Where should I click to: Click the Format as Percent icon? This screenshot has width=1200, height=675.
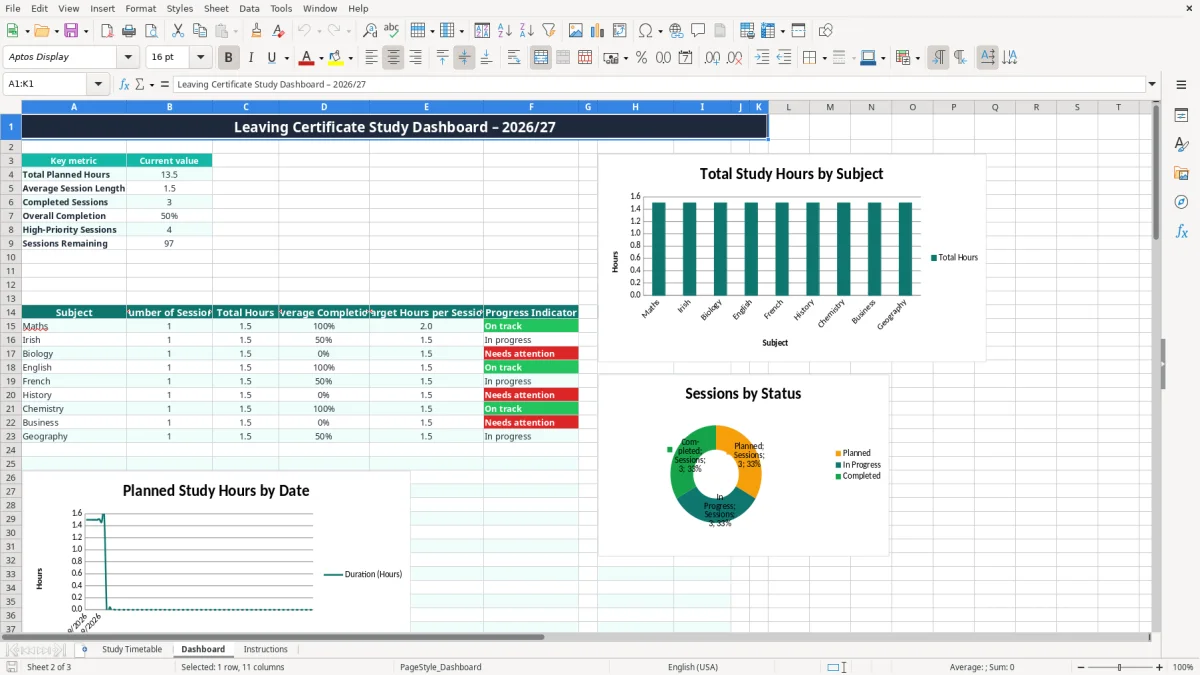(641, 58)
